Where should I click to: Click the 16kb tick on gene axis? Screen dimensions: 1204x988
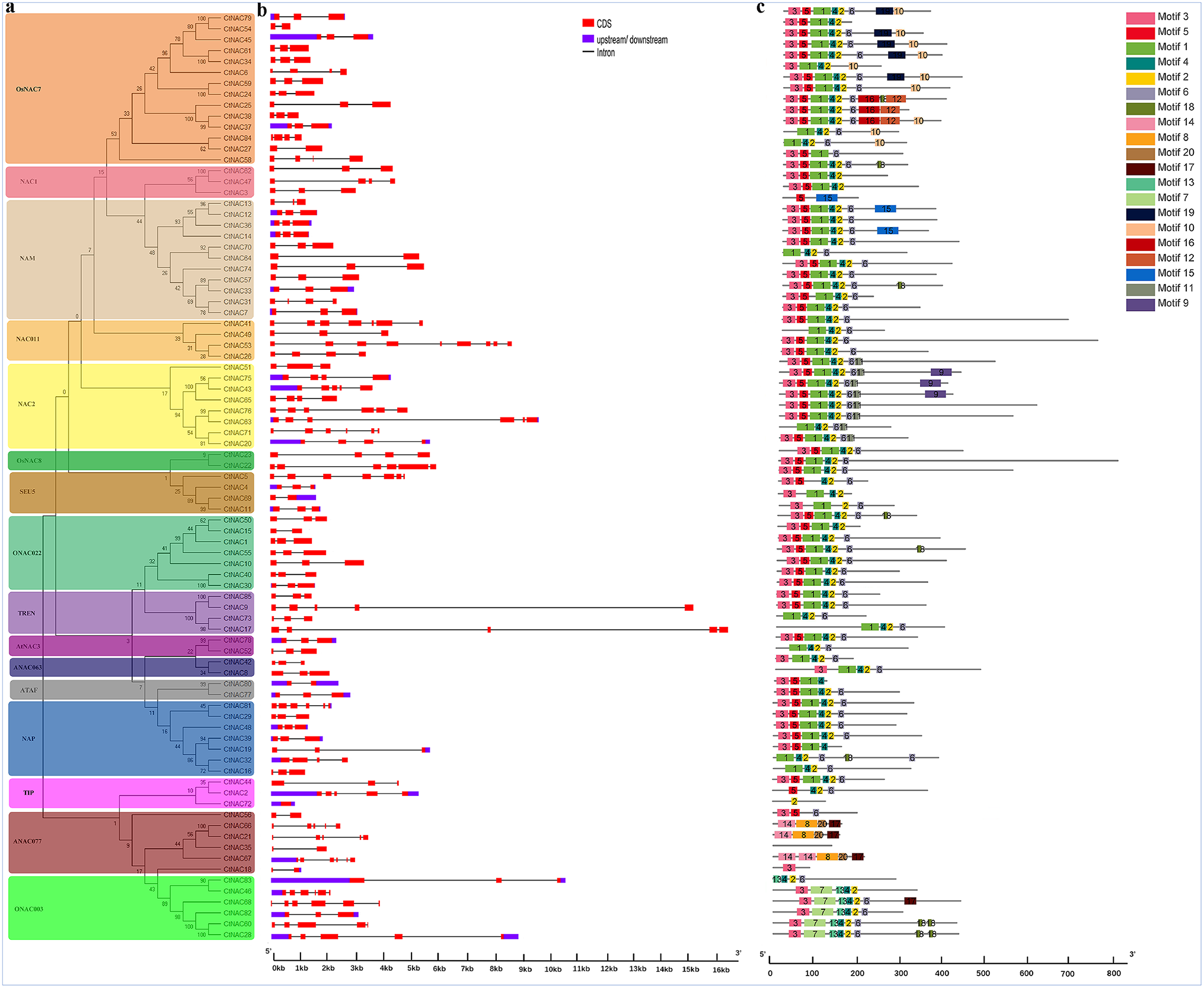720,969
